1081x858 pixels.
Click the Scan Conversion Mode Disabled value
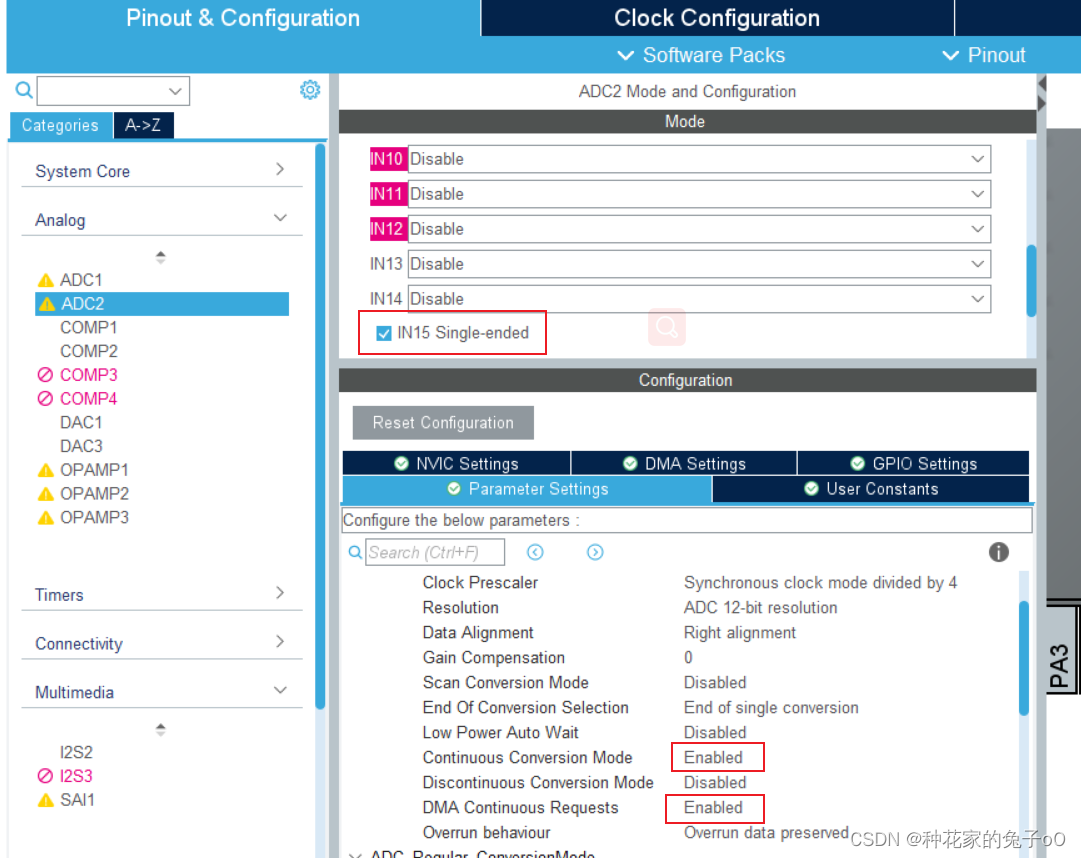point(715,683)
